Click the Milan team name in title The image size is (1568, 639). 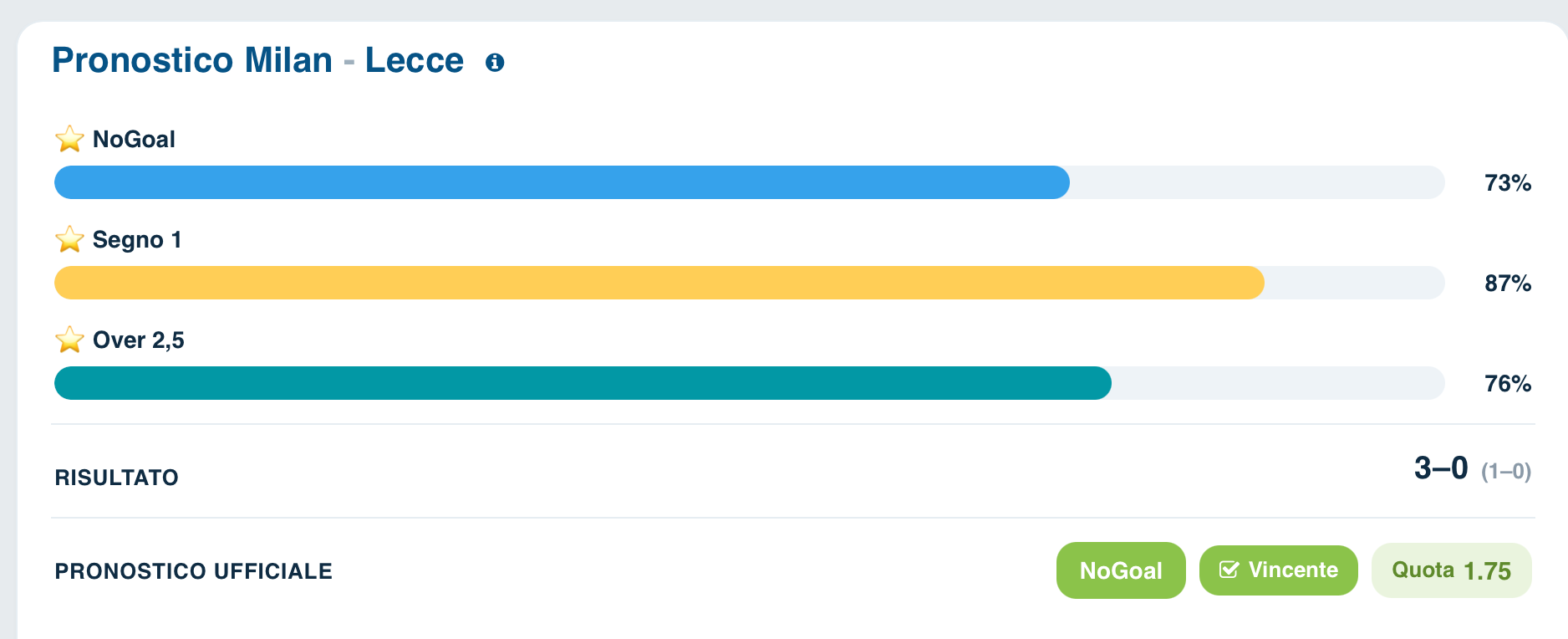point(288,60)
